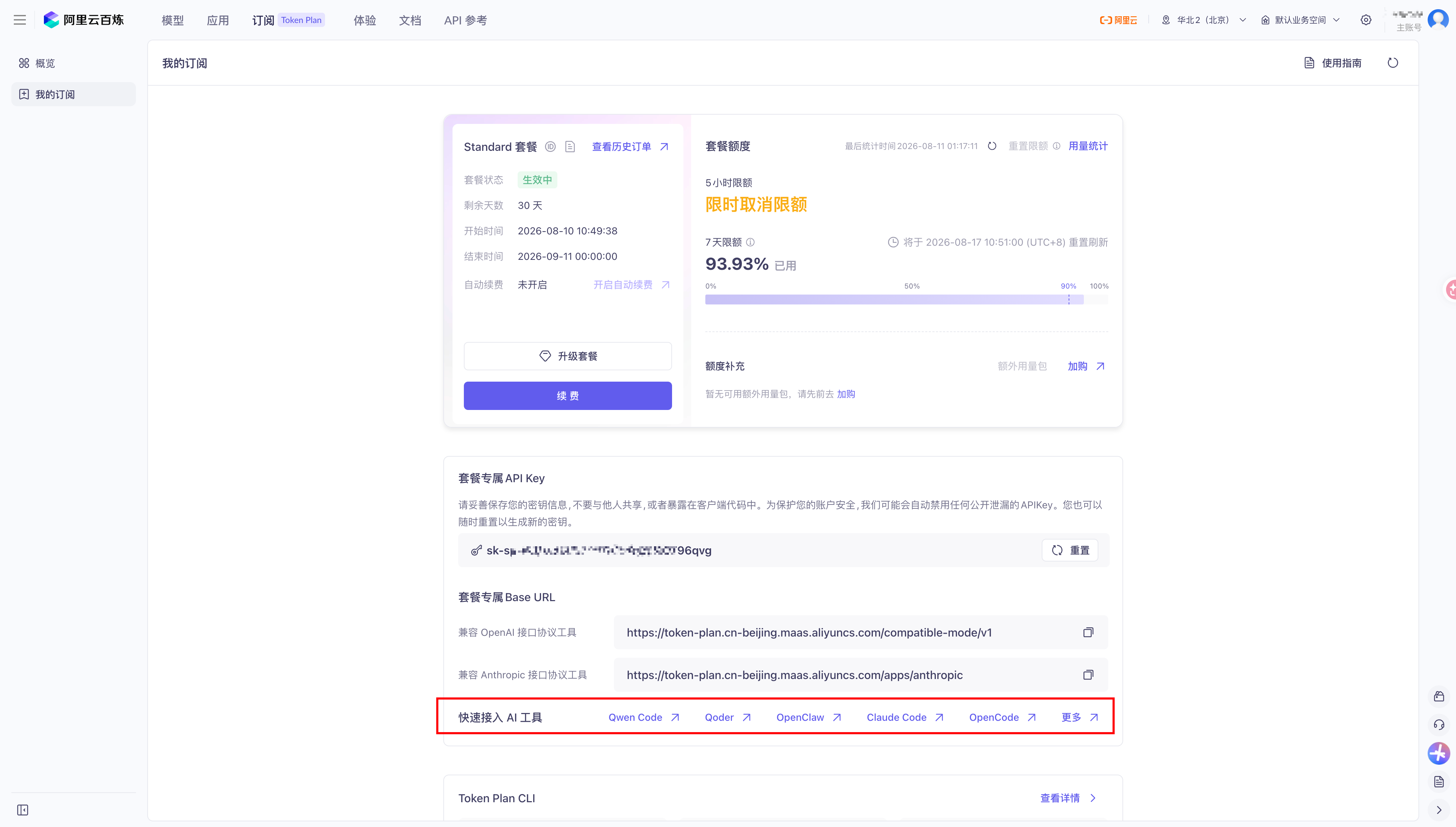Click the 限时取消限额 text
Viewport: 1456px width, 827px height.
(756, 205)
